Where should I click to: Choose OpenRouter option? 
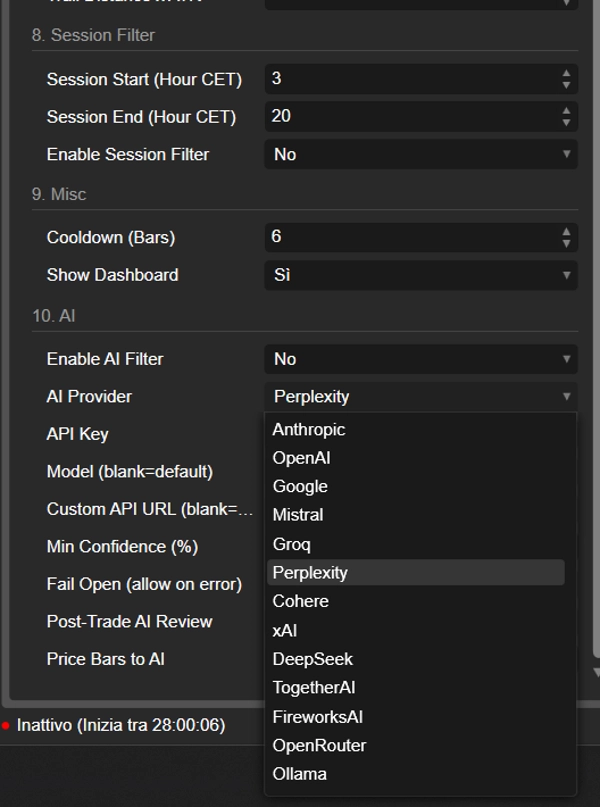[416, 745]
